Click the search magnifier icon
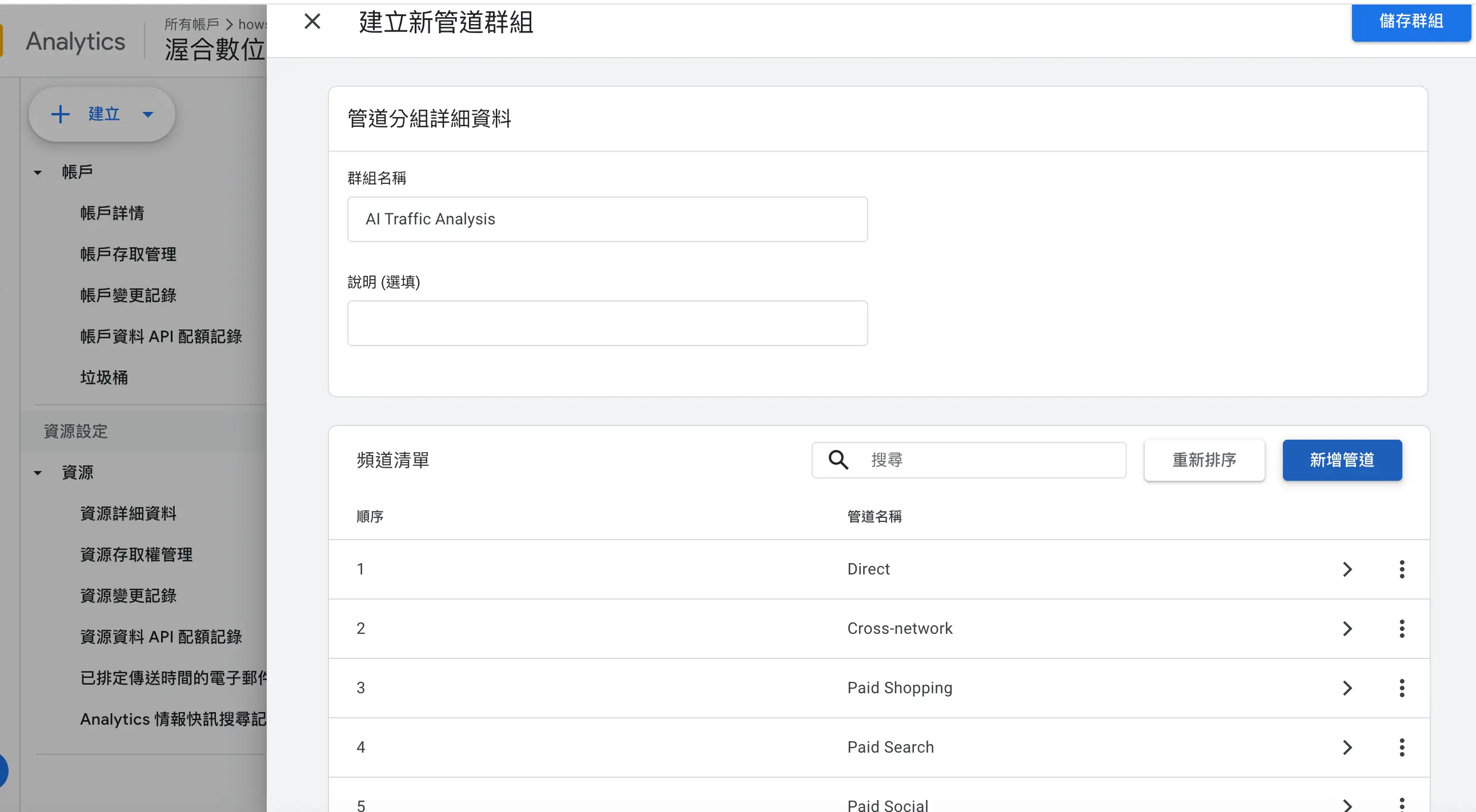1476x812 pixels. click(838, 460)
